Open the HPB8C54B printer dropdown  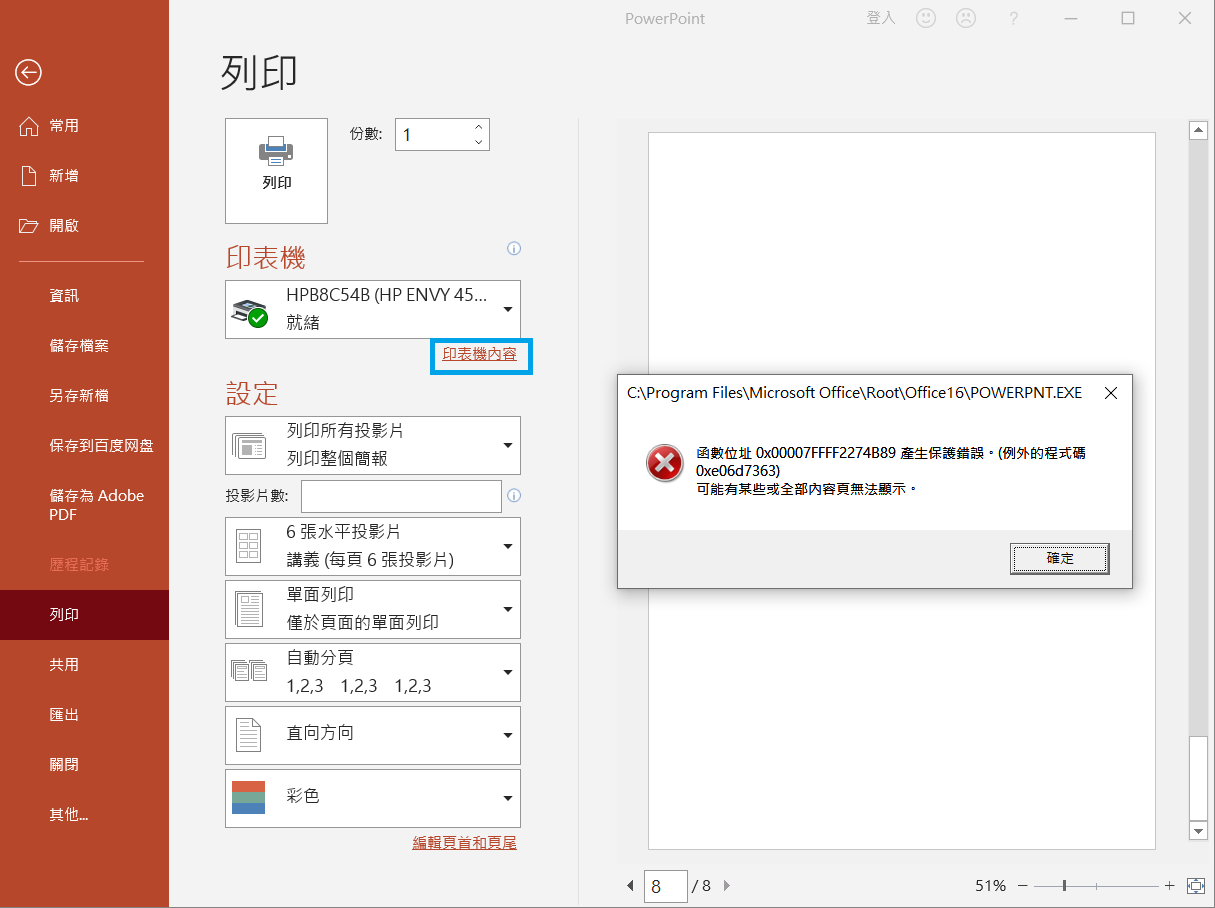pyautogui.click(x=373, y=309)
